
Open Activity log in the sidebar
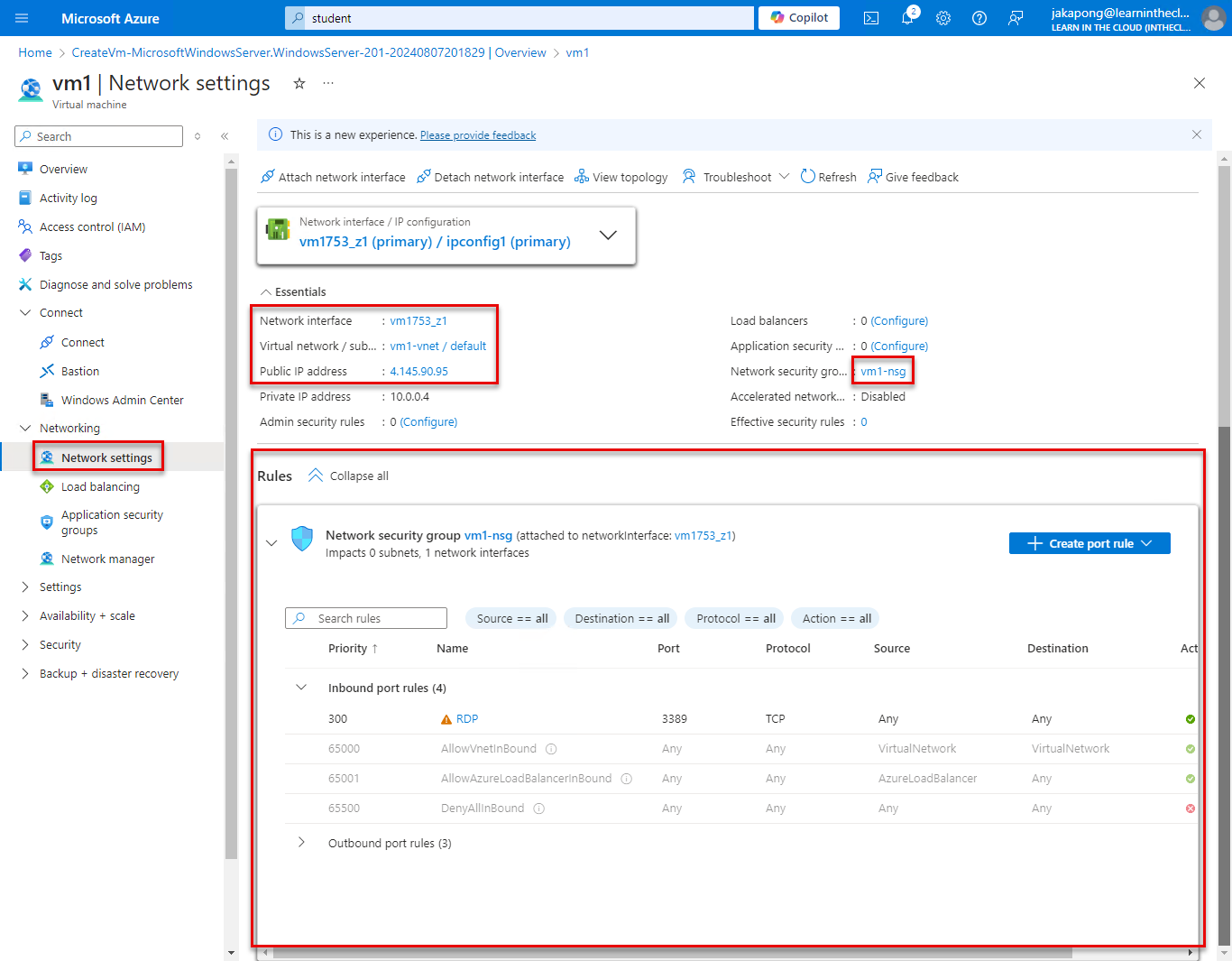pos(69,198)
